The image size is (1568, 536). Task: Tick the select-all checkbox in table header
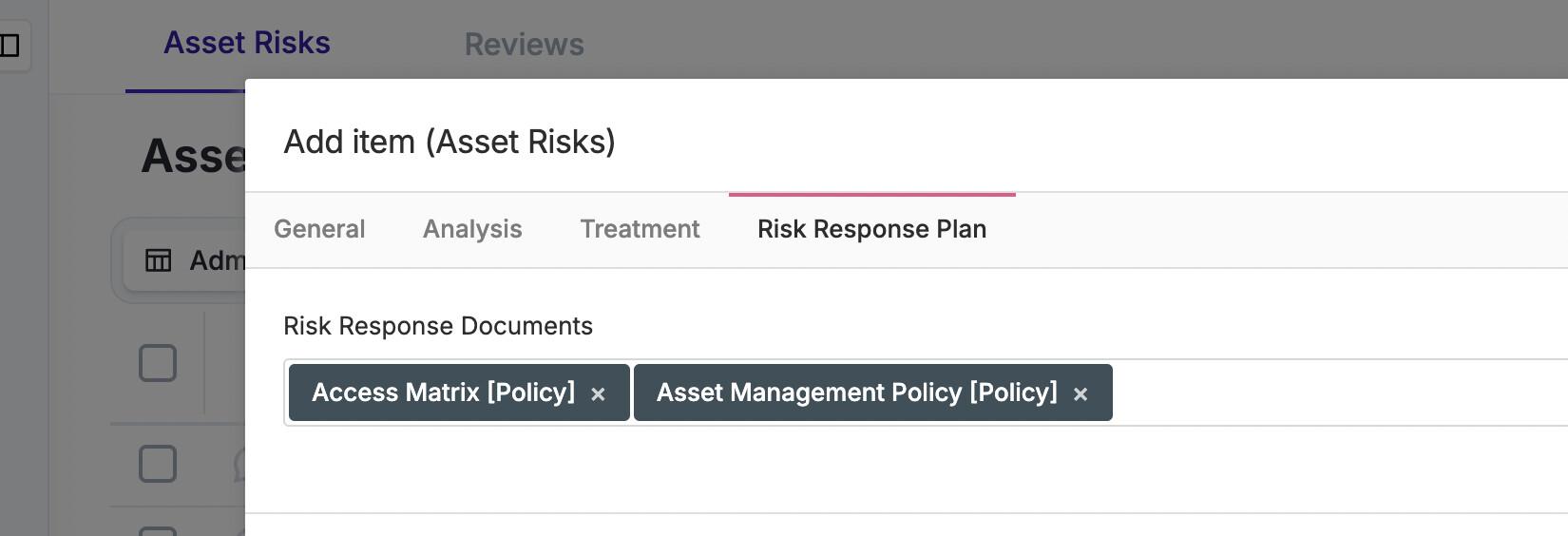[158, 363]
